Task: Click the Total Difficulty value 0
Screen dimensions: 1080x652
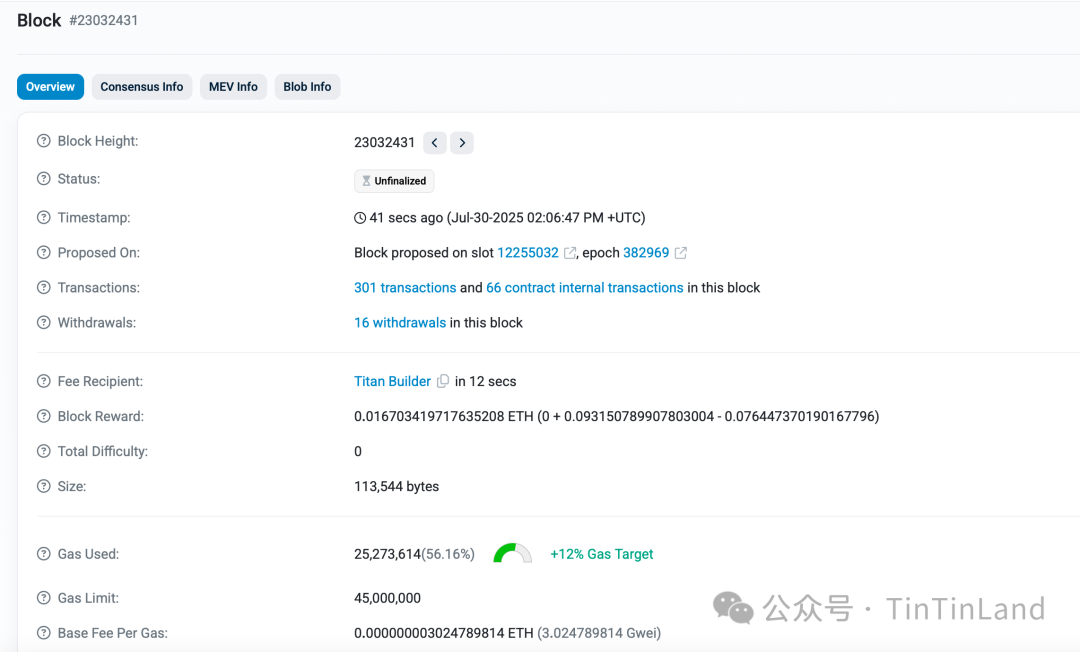Action: (357, 452)
